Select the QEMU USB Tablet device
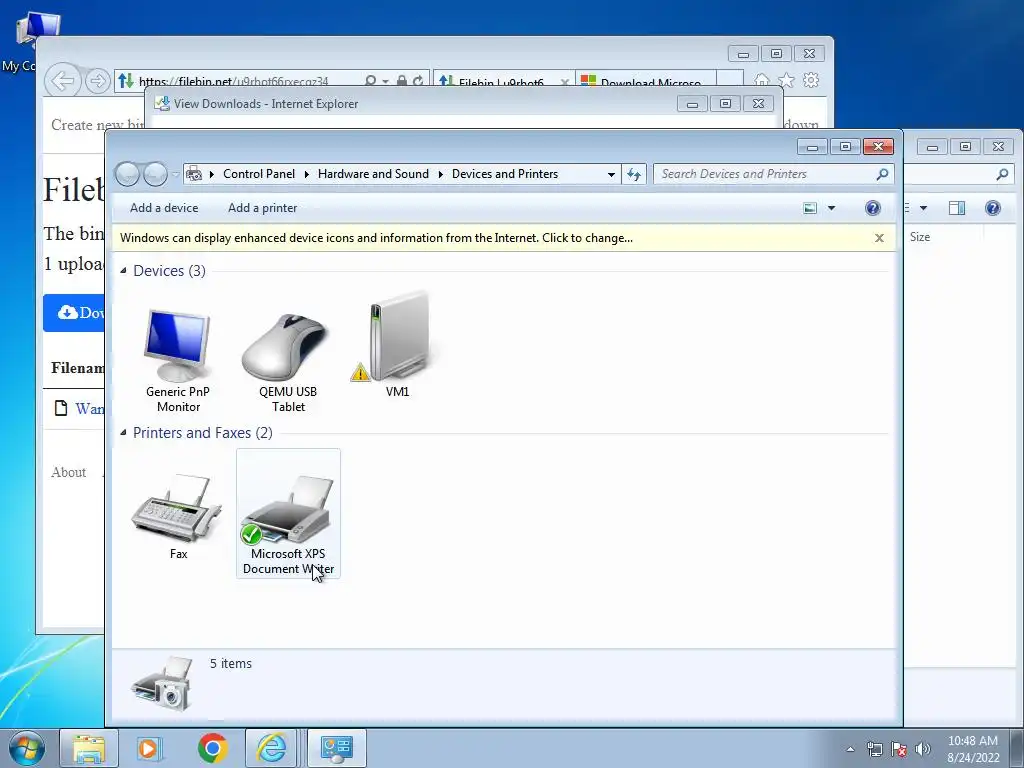Image resolution: width=1024 pixels, height=768 pixels. click(287, 360)
